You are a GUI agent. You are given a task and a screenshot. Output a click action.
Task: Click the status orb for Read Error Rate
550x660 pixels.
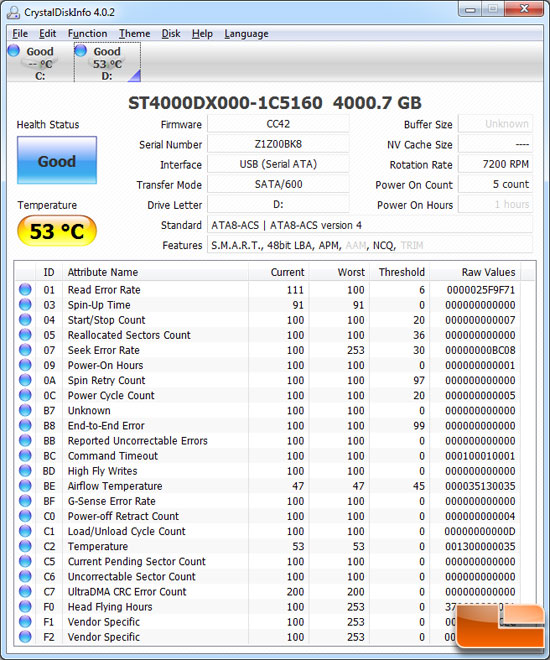point(25,290)
